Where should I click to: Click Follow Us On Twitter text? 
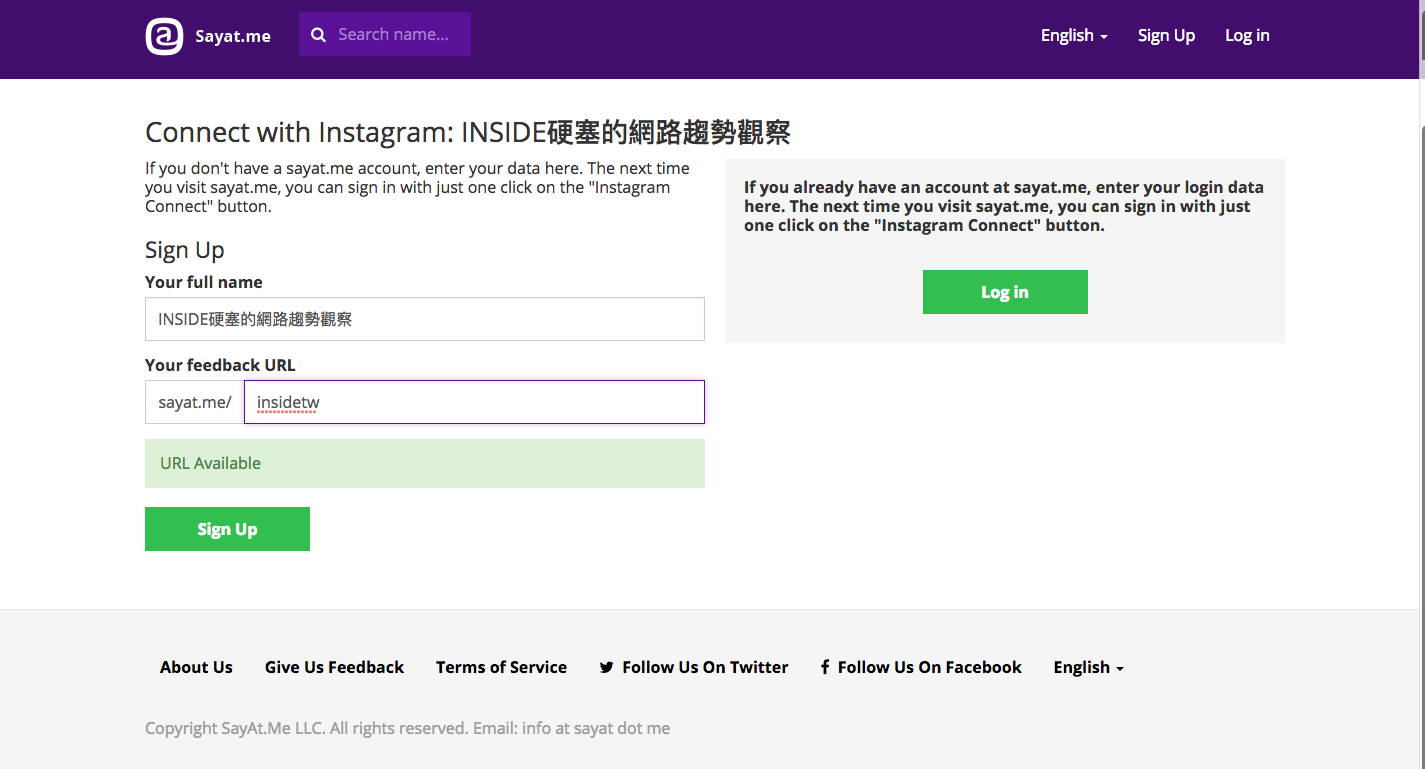pos(705,667)
